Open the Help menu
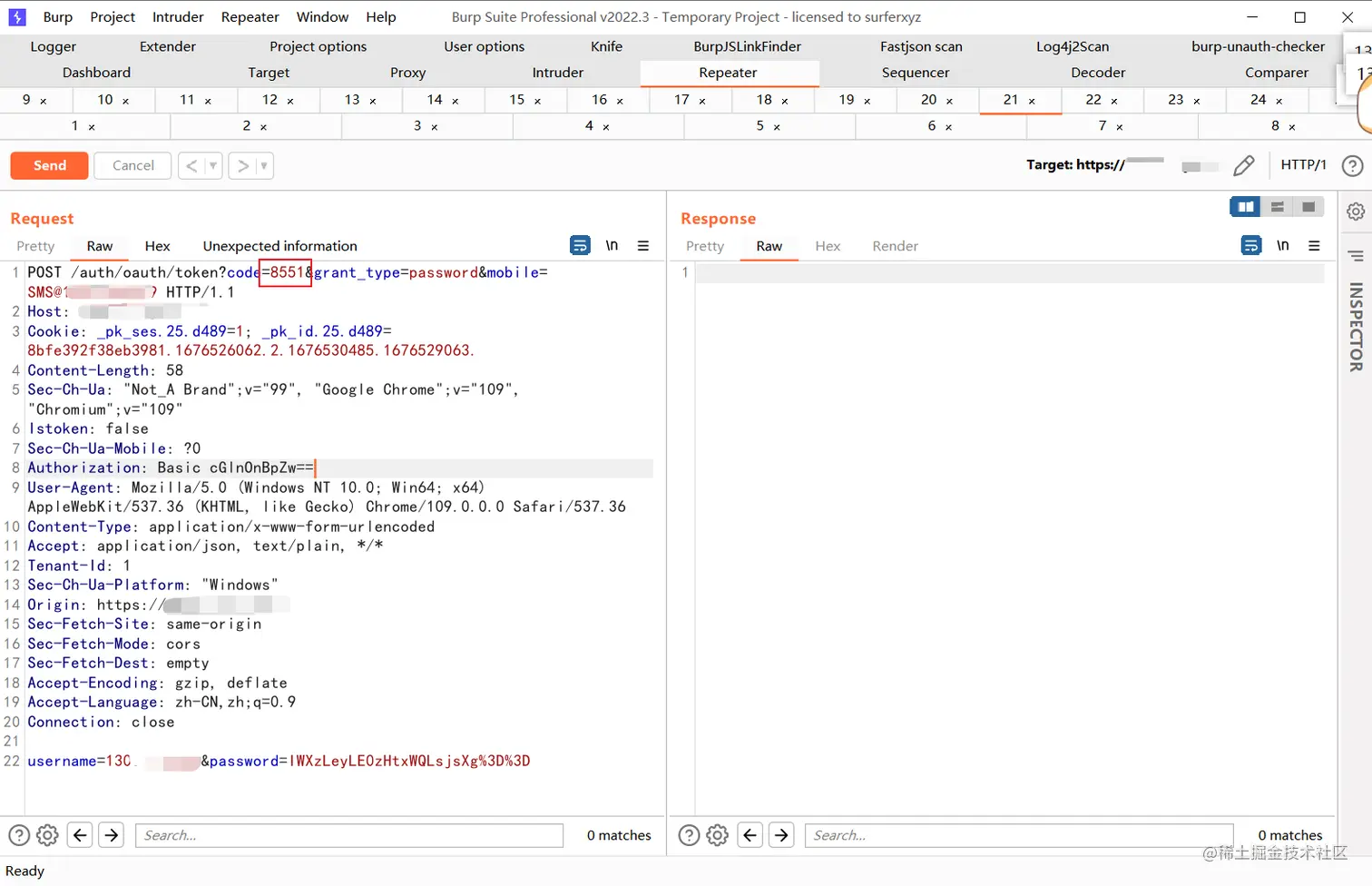This screenshot has height=886, width=1372. 381,16
